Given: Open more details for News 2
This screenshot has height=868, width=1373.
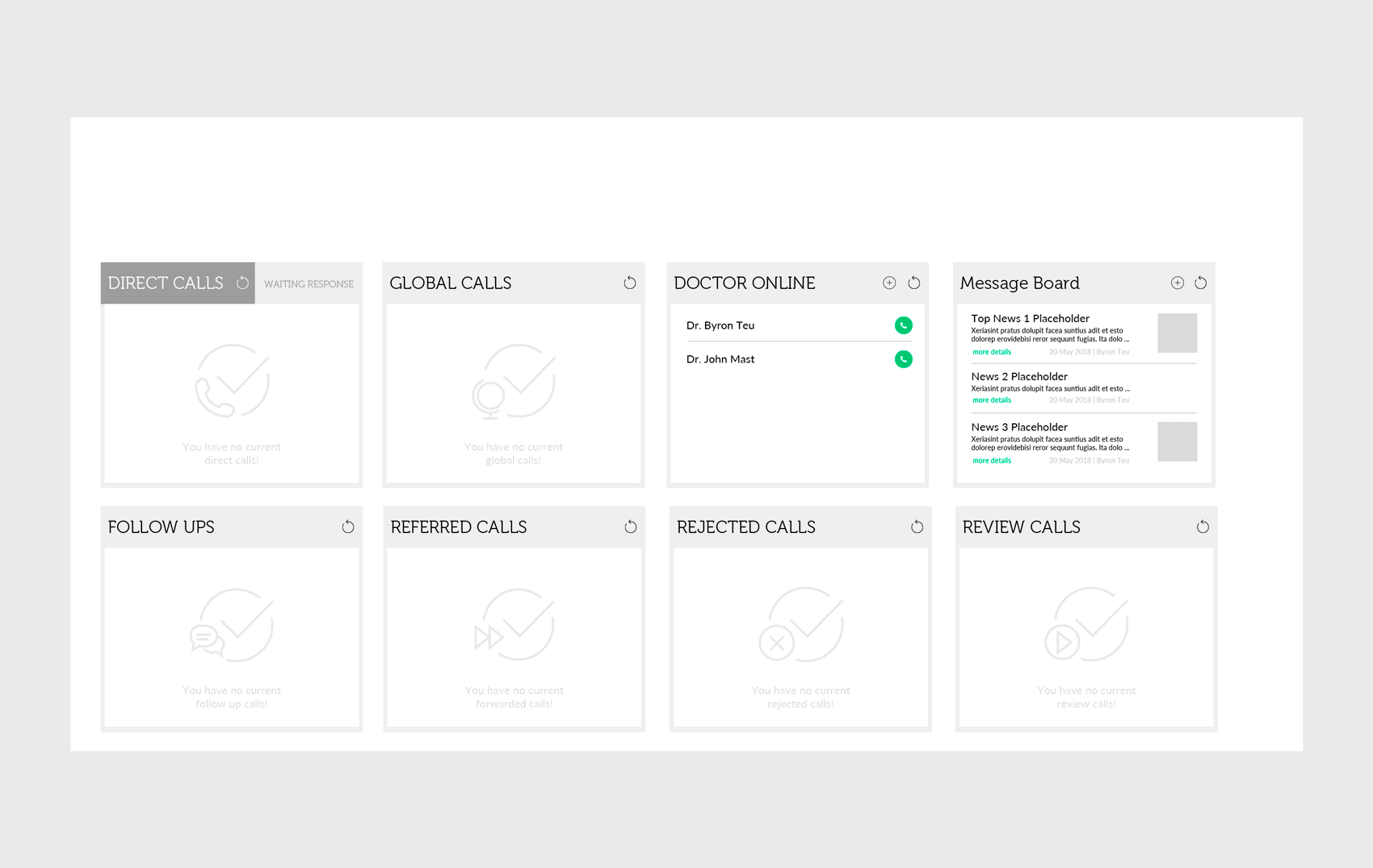Looking at the screenshot, I should (x=991, y=400).
